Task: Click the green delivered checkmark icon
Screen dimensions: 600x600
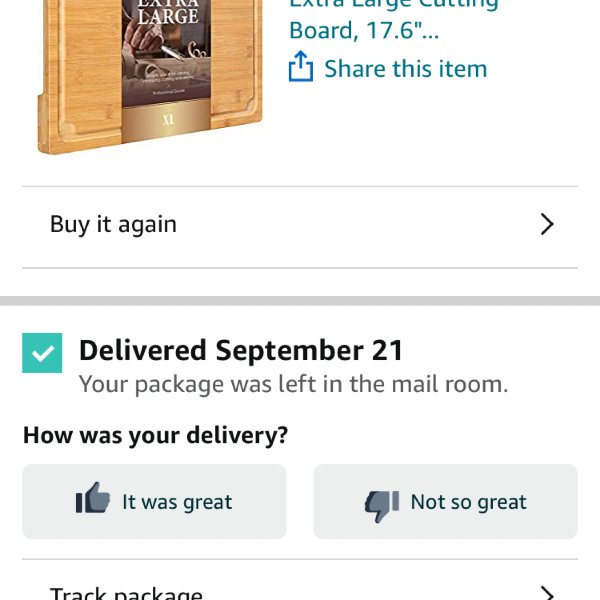Action: click(x=42, y=353)
